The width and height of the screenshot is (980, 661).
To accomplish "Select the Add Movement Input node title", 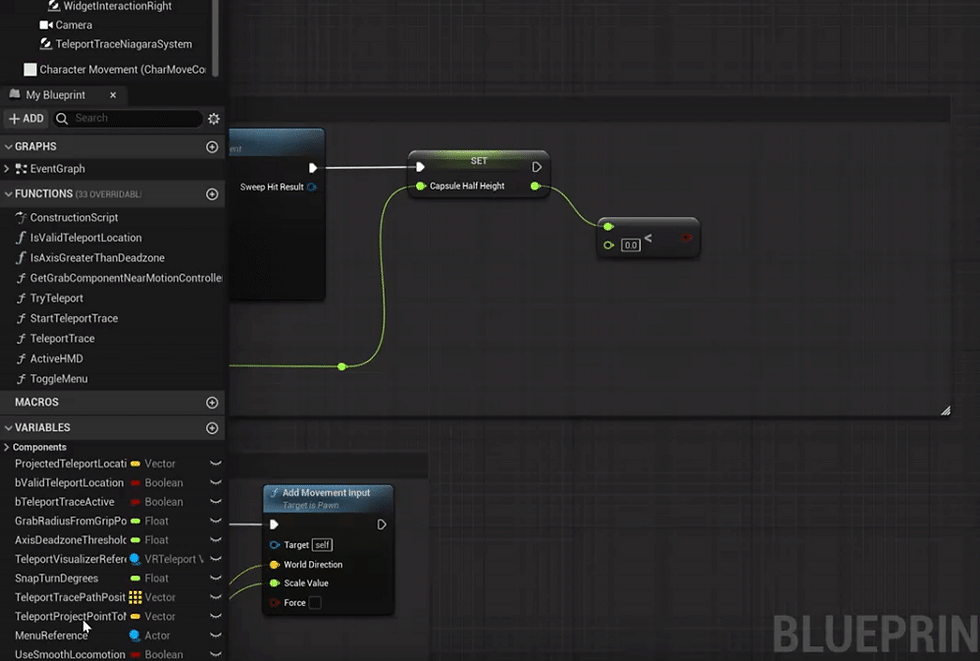I will click(x=326, y=492).
